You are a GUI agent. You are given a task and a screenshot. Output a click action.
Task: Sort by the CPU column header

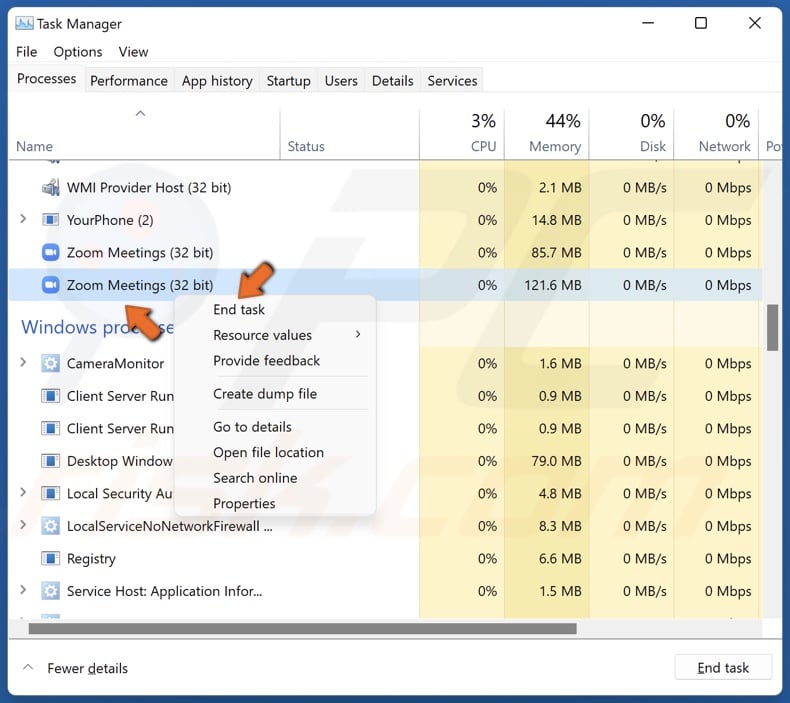pyautogui.click(x=462, y=134)
